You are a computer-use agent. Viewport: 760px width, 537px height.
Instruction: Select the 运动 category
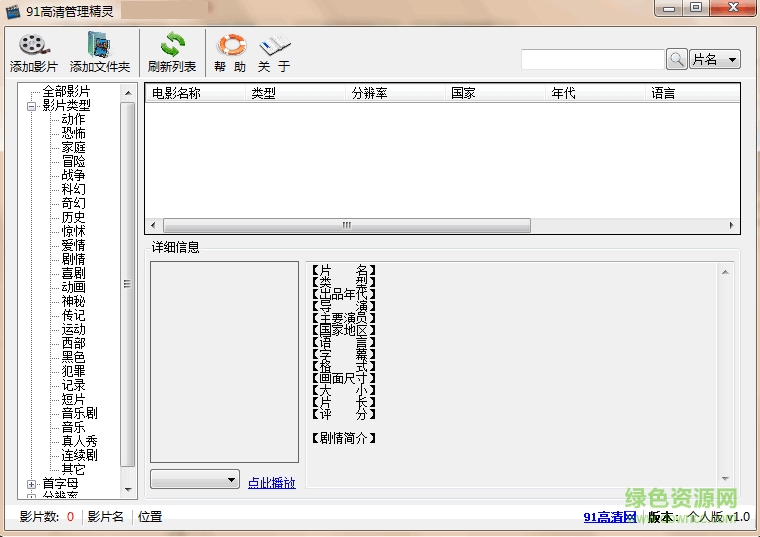73,330
